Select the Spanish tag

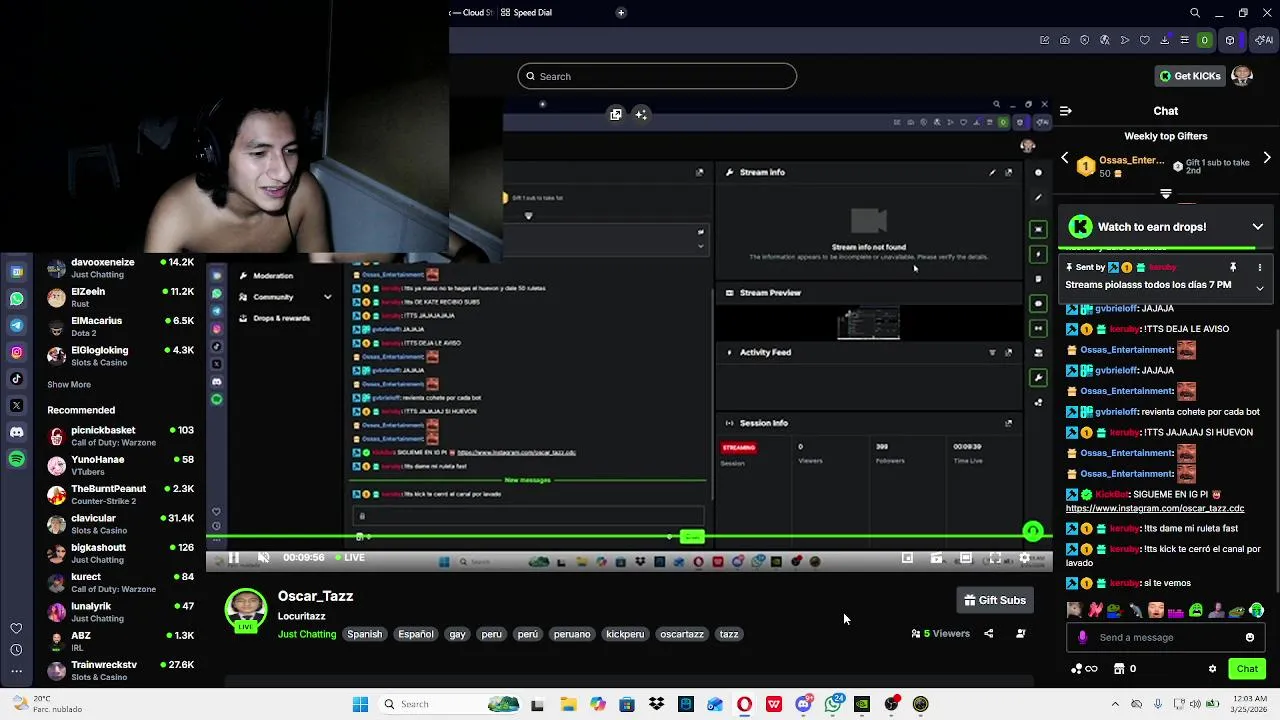[x=364, y=634]
